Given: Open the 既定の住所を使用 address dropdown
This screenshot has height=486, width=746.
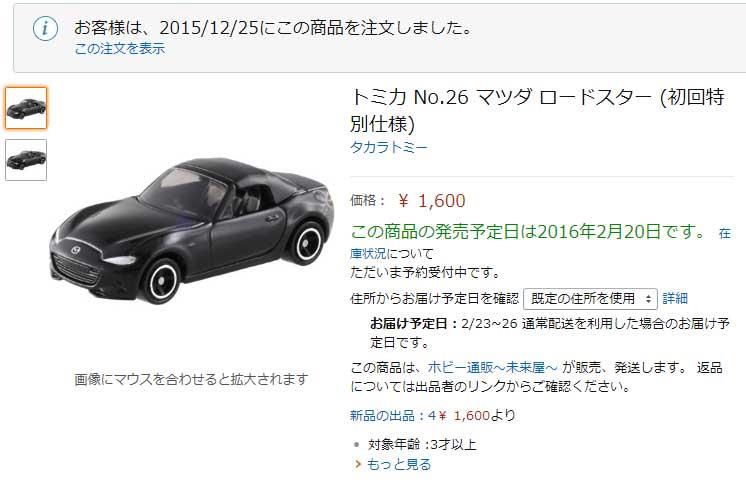Looking at the screenshot, I should (590, 299).
